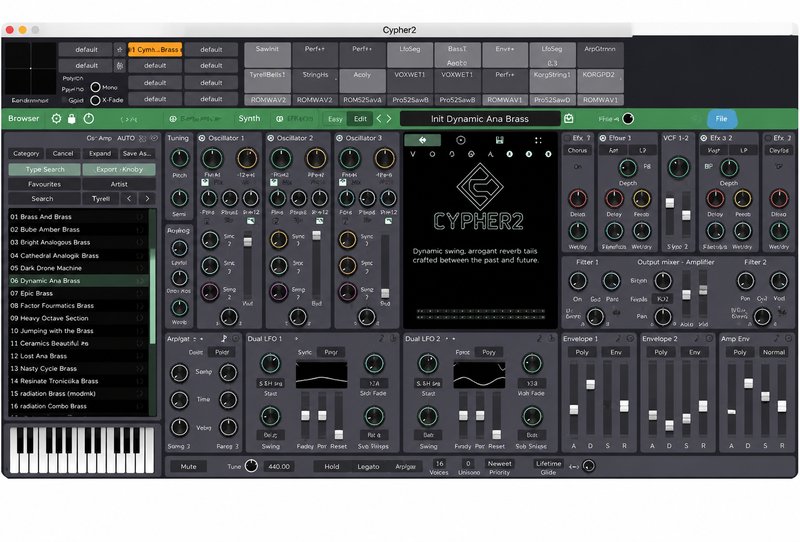Click the V icon under display toolbar

tap(413, 154)
